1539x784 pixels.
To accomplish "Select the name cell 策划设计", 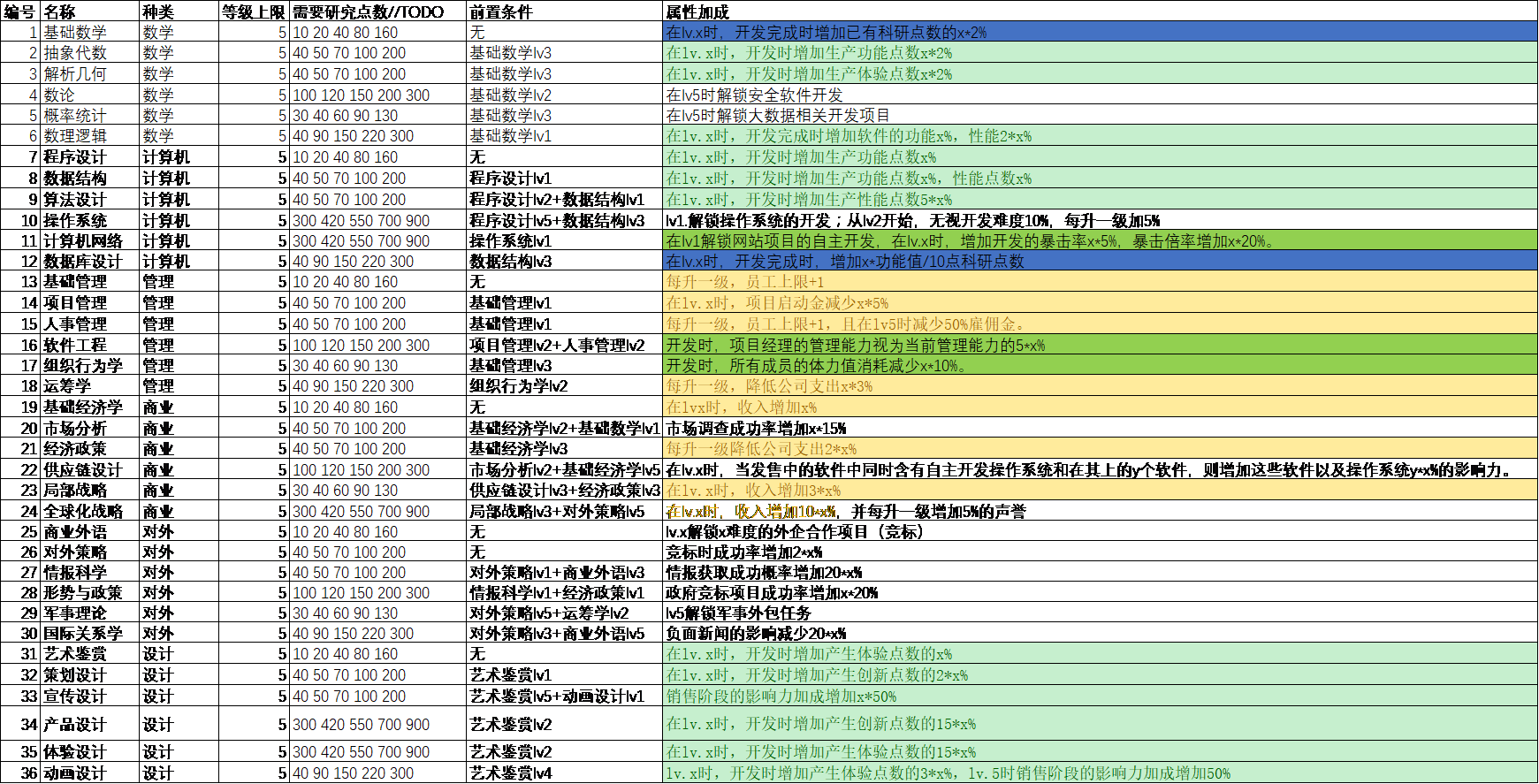I will [90, 674].
